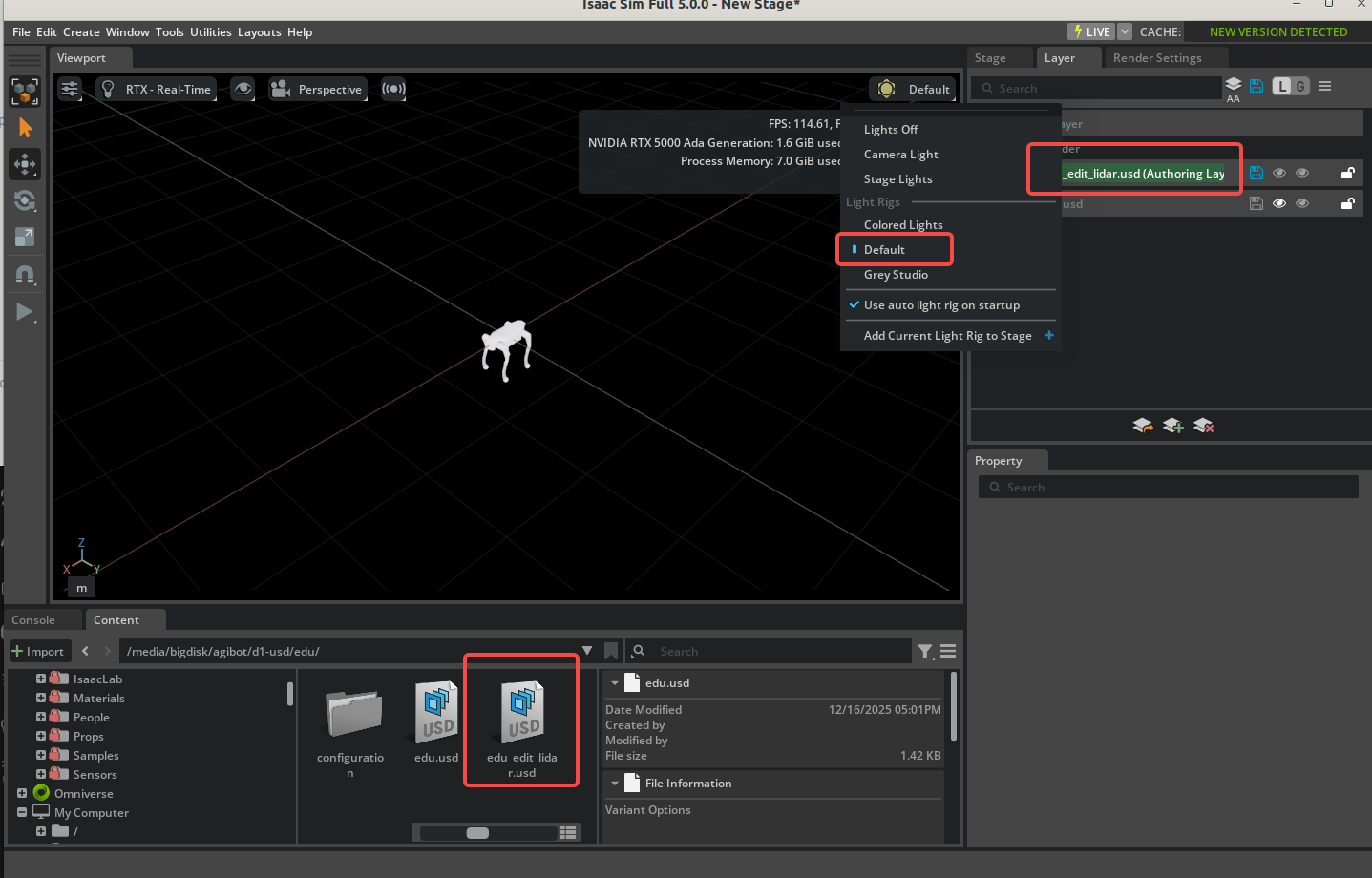Click the thumbnail size slider
The height and width of the screenshot is (878, 1372).
point(487,833)
